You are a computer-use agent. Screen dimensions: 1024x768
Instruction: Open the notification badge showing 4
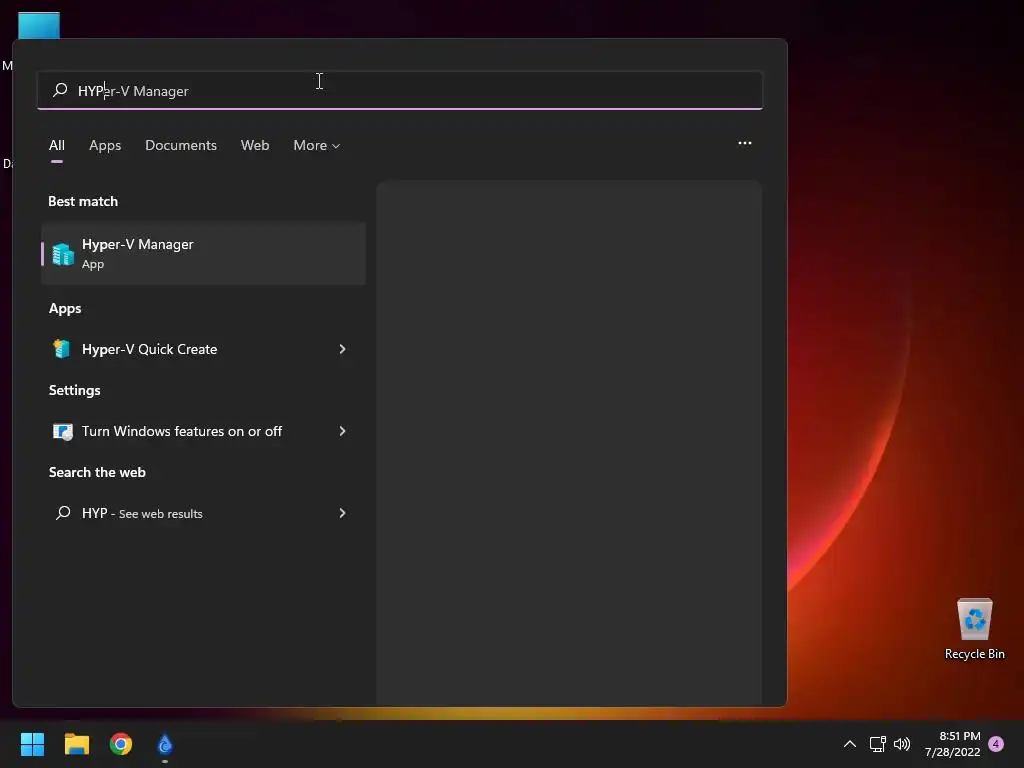click(x=996, y=744)
